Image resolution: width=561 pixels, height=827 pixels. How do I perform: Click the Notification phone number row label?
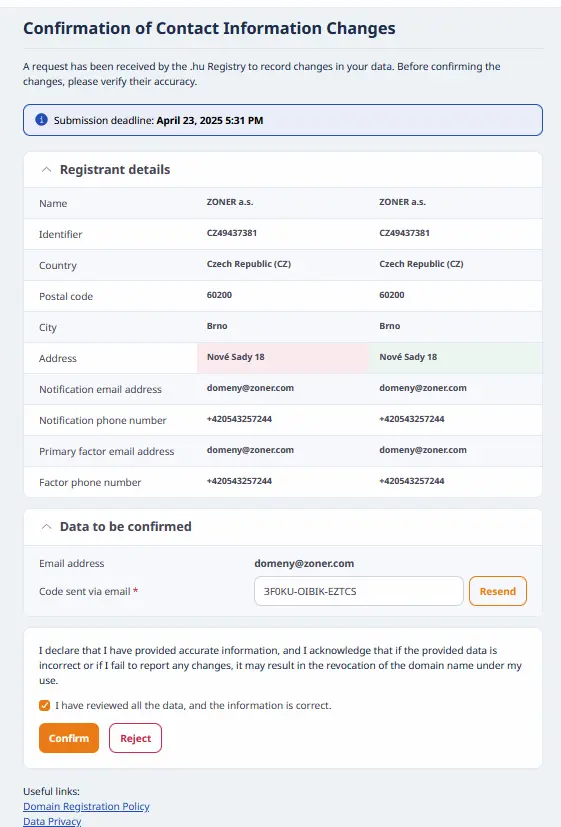103,420
